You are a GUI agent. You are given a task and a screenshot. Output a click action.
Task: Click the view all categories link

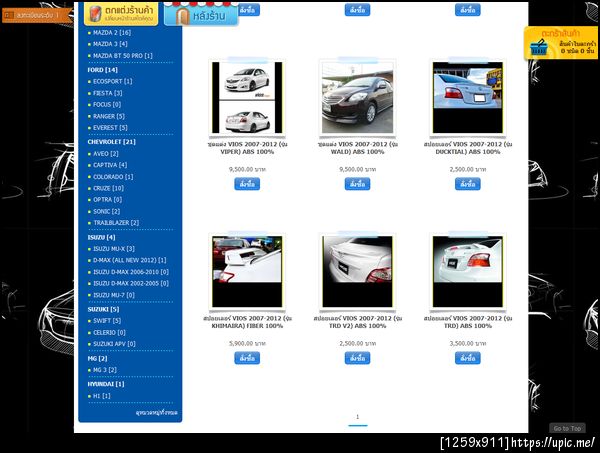[157, 413]
